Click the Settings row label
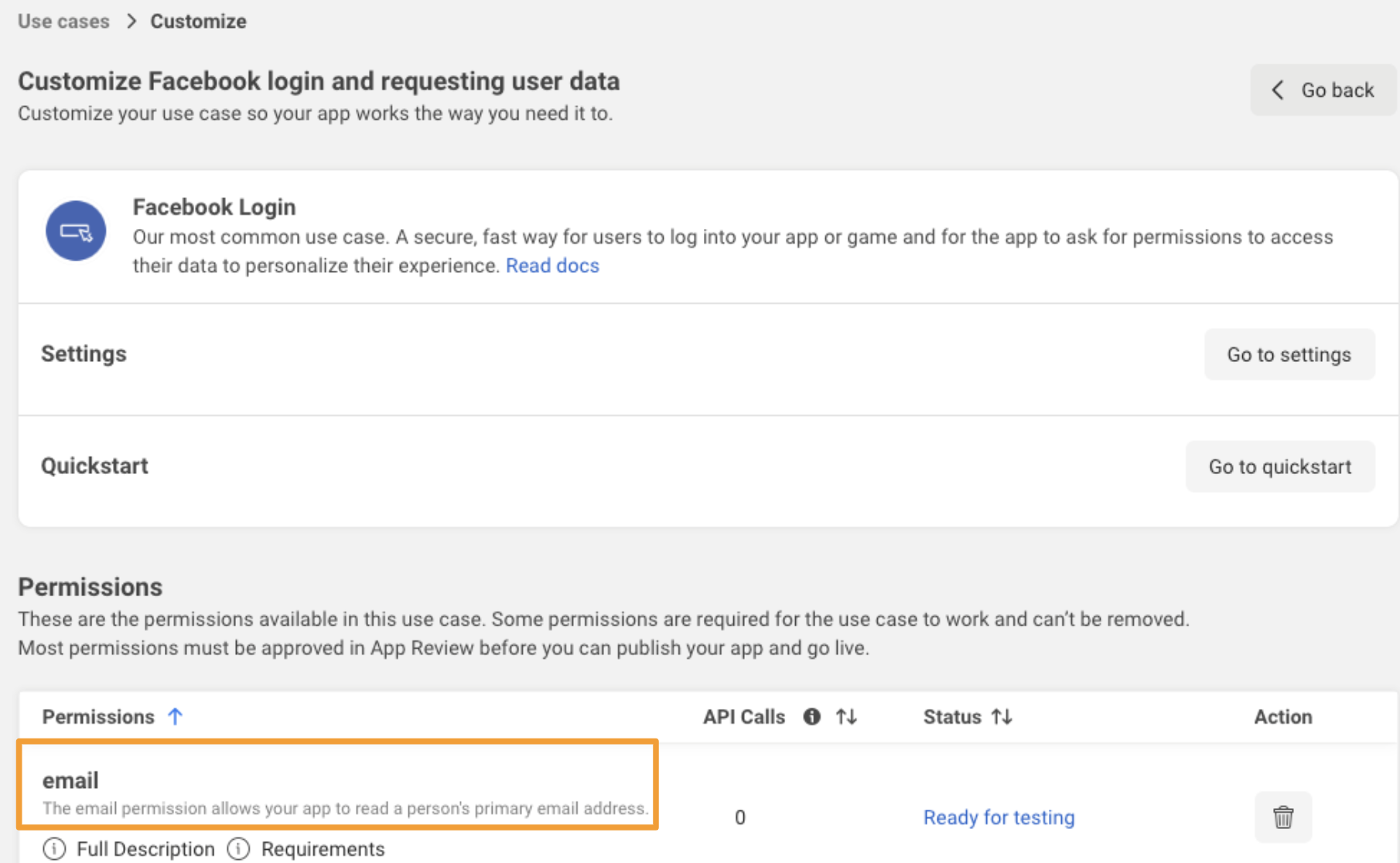 click(84, 353)
